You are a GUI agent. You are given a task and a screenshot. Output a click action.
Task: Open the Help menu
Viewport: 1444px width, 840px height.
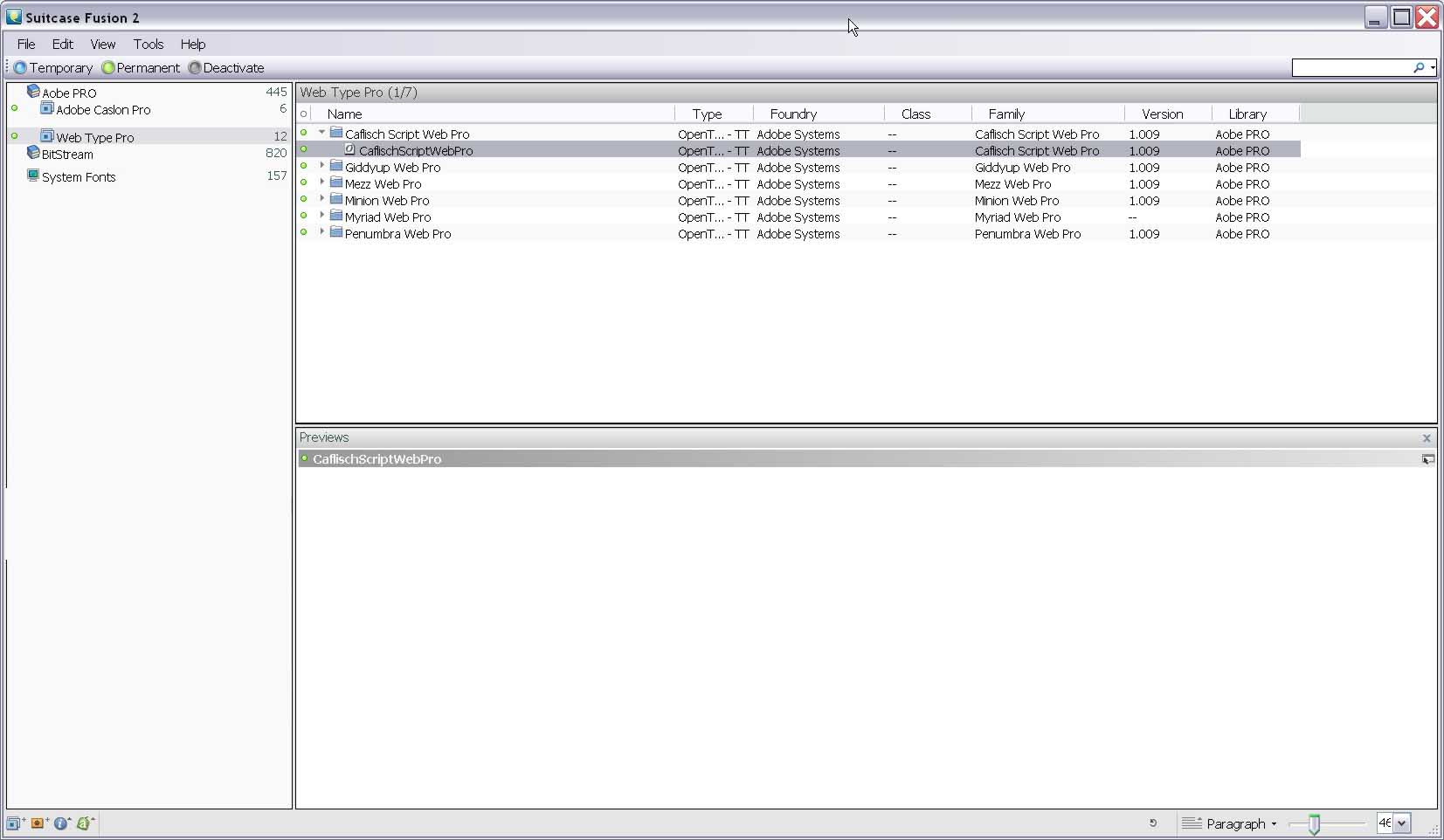click(193, 44)
